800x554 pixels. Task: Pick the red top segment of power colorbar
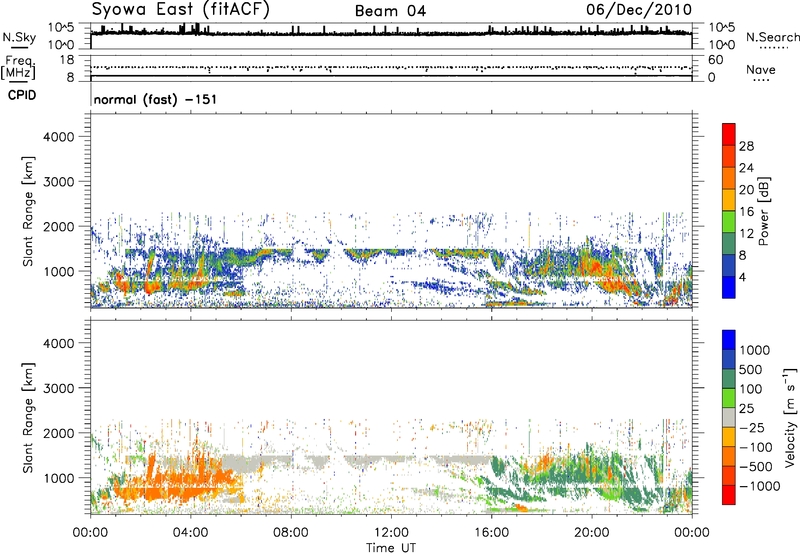pyautogui.click(x=729, y=135)
